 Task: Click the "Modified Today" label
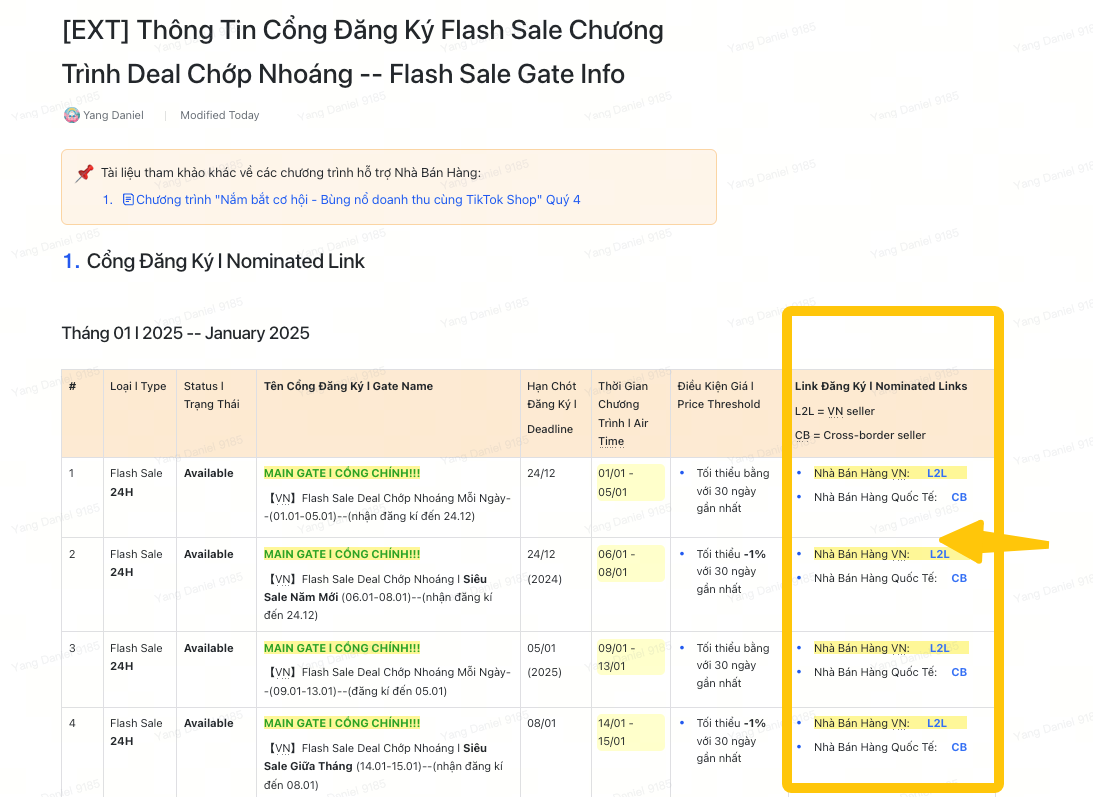tap(219, 115)
